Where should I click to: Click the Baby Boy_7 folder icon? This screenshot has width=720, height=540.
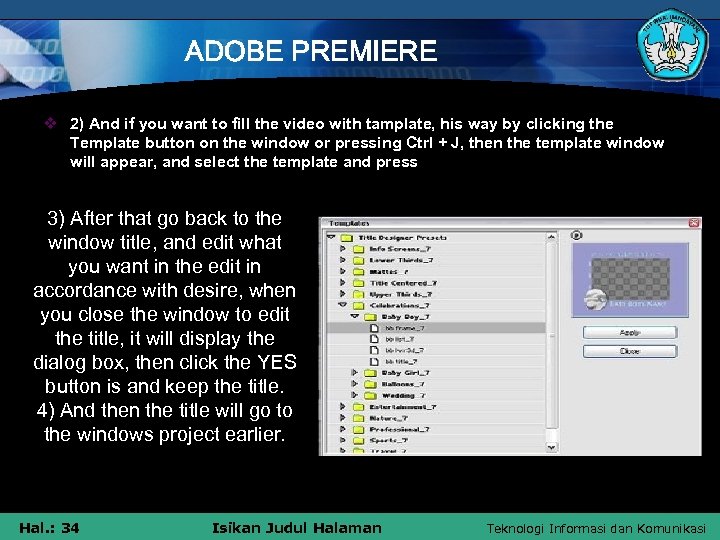(370, 317)
